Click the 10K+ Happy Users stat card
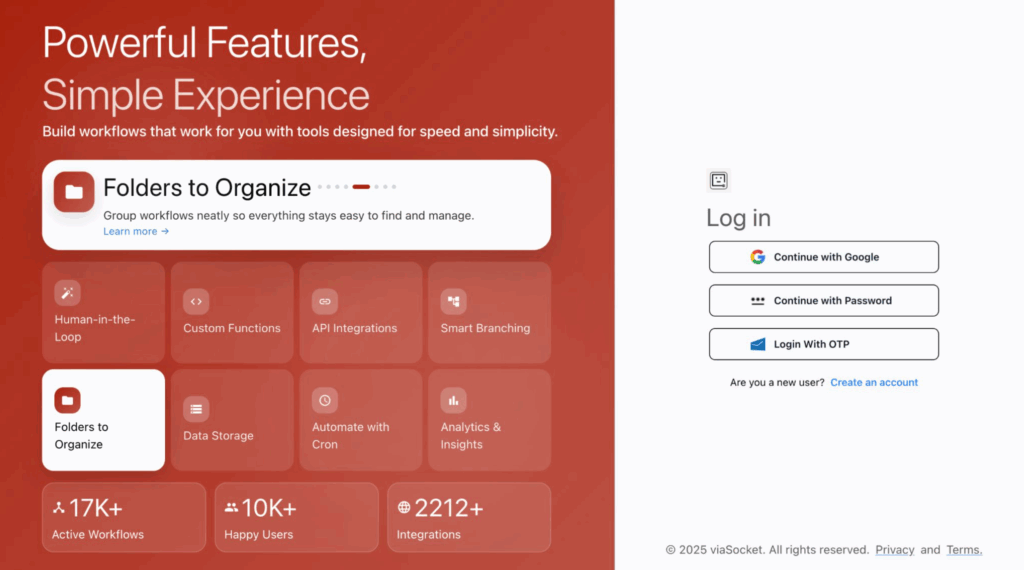The image size is (1024, 570). point(296,517)
